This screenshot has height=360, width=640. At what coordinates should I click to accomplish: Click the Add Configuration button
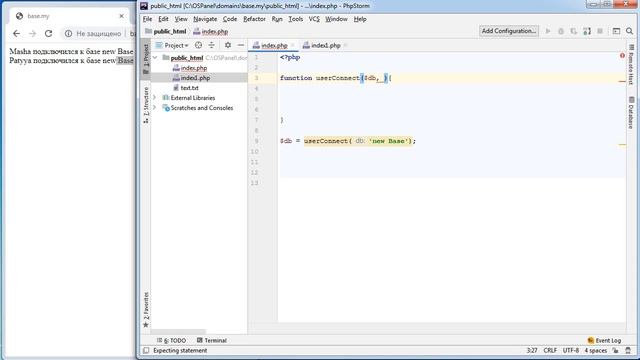coord(509,31)
